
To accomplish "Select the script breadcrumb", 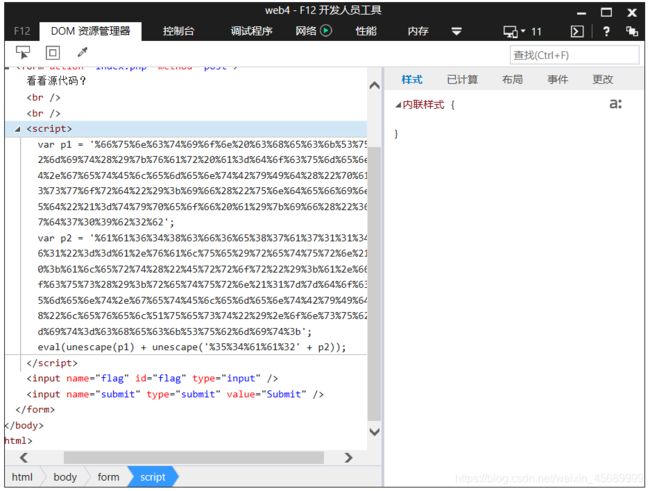I will click(x=153, y=477).
